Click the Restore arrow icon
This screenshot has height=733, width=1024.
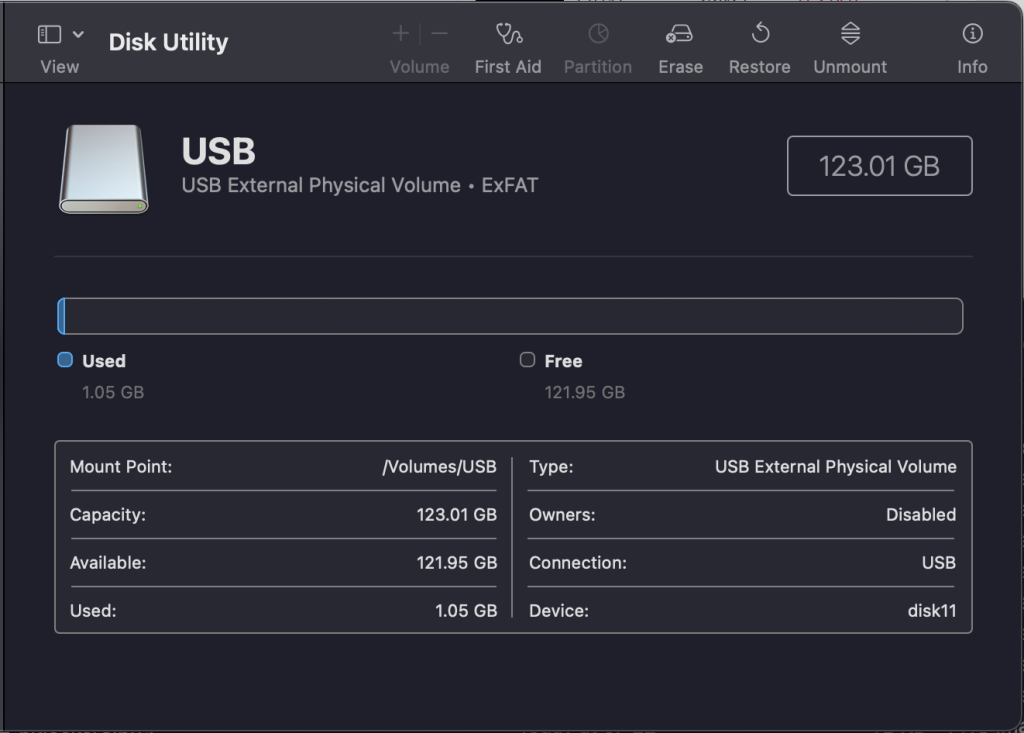759,35
